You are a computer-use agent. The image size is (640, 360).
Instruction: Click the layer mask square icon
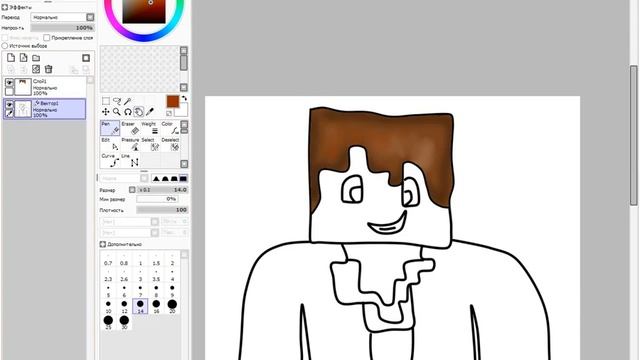tap(86, 58)
